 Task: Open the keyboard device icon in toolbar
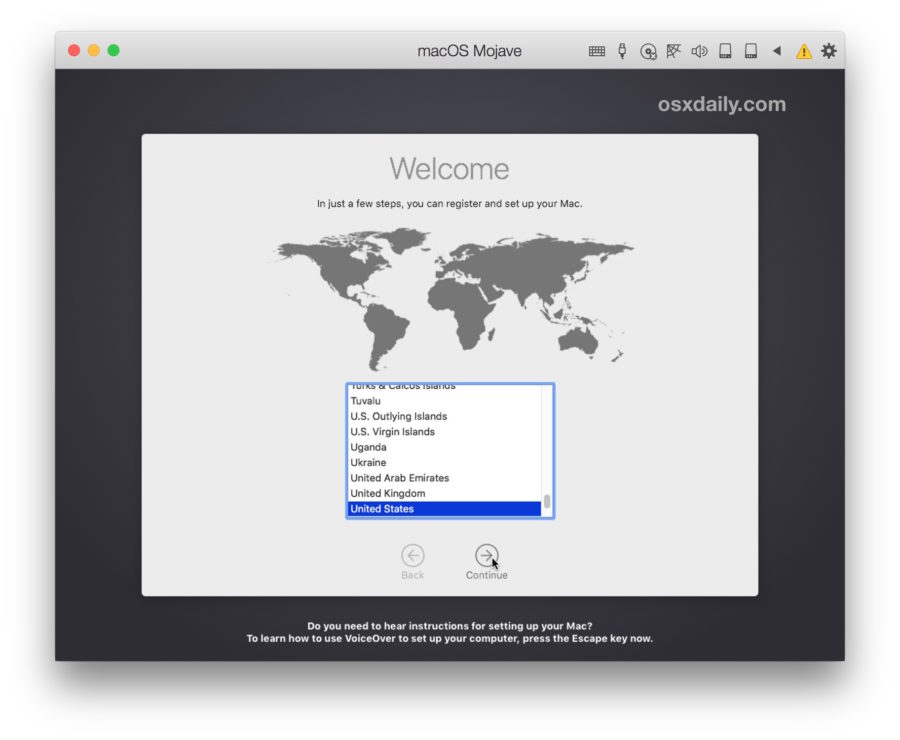[596, 51]
